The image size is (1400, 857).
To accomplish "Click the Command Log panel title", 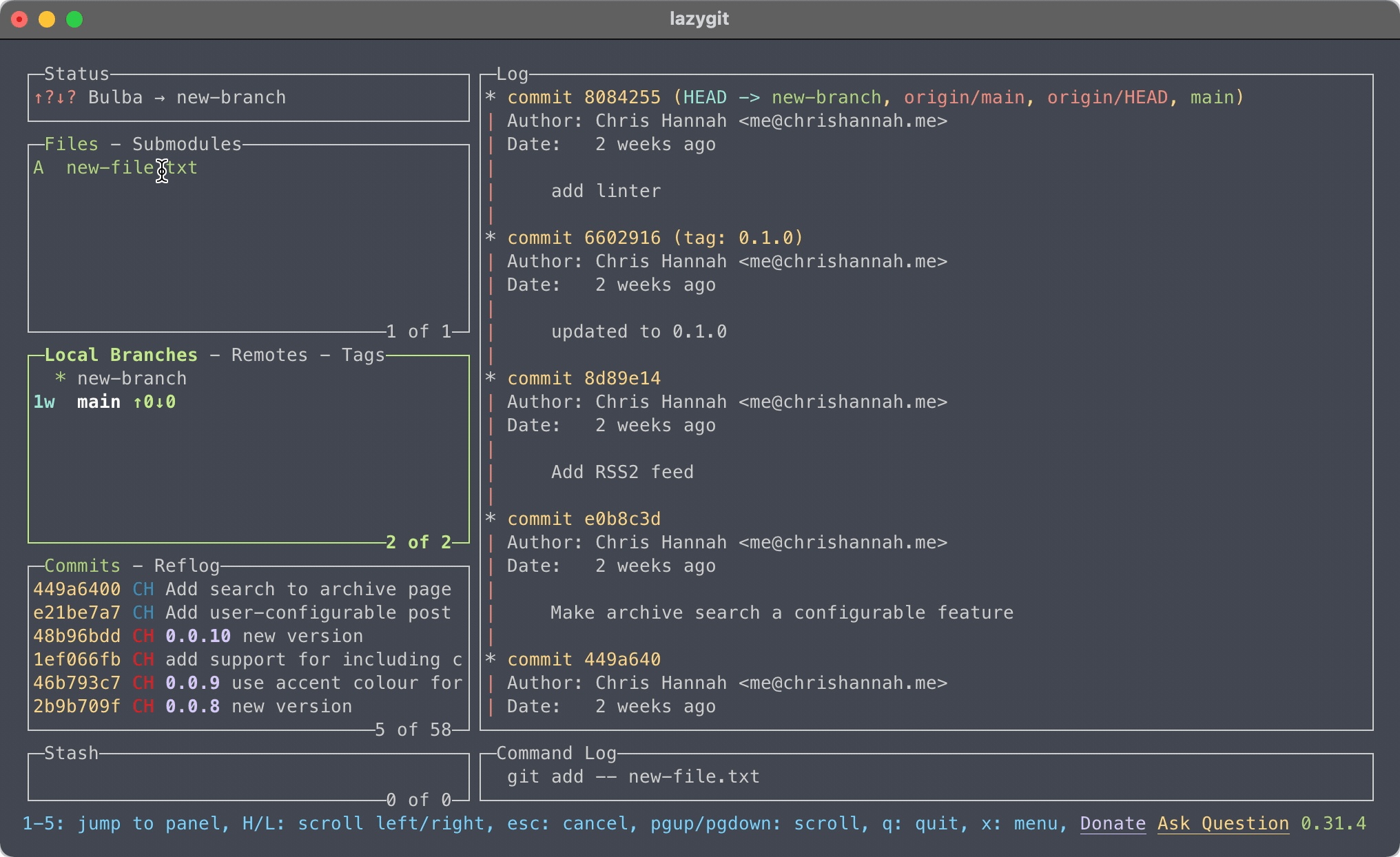I will 556,753.
